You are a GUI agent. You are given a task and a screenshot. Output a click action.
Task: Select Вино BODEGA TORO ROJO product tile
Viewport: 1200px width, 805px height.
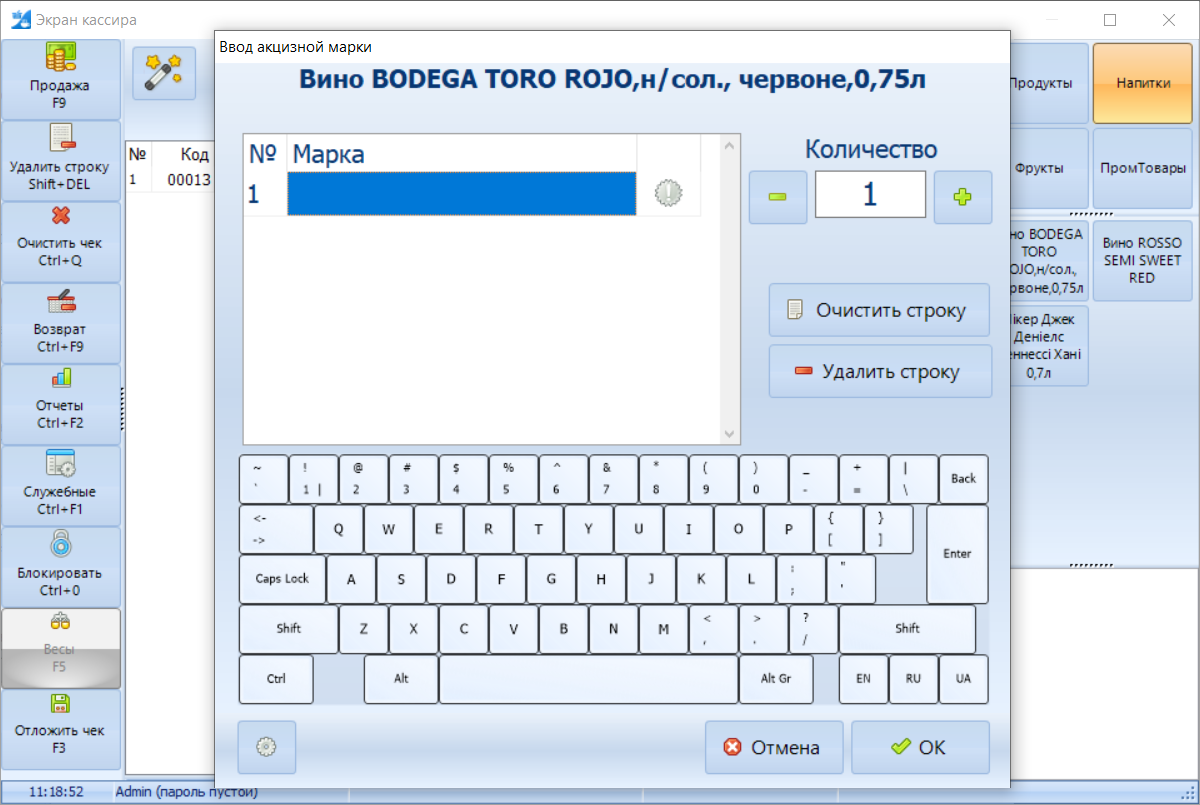coord(1048,260)
